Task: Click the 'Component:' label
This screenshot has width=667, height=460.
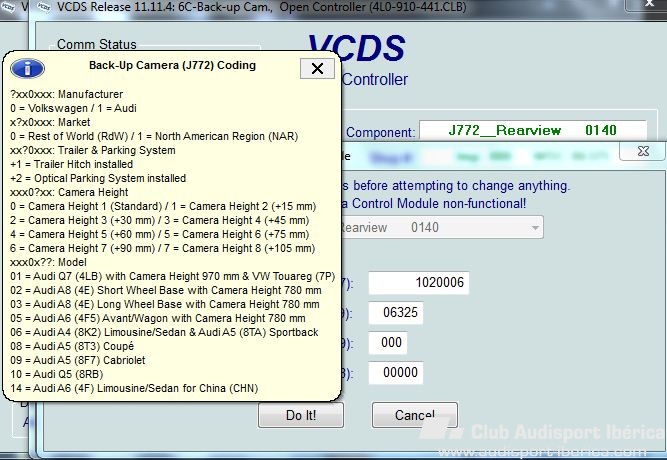Action: 380,132
